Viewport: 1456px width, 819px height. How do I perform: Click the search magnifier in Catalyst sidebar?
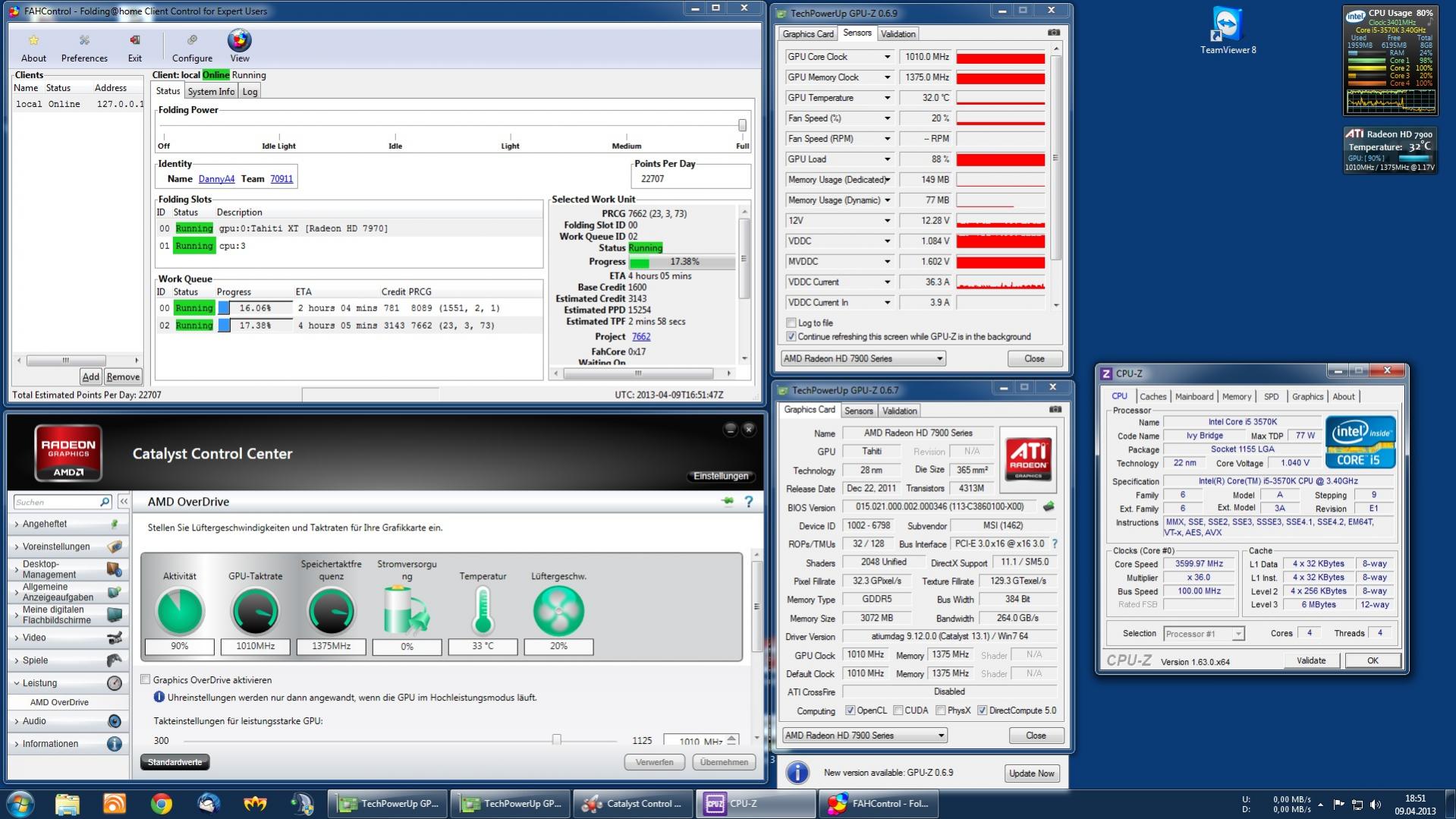tap(105, 502)
